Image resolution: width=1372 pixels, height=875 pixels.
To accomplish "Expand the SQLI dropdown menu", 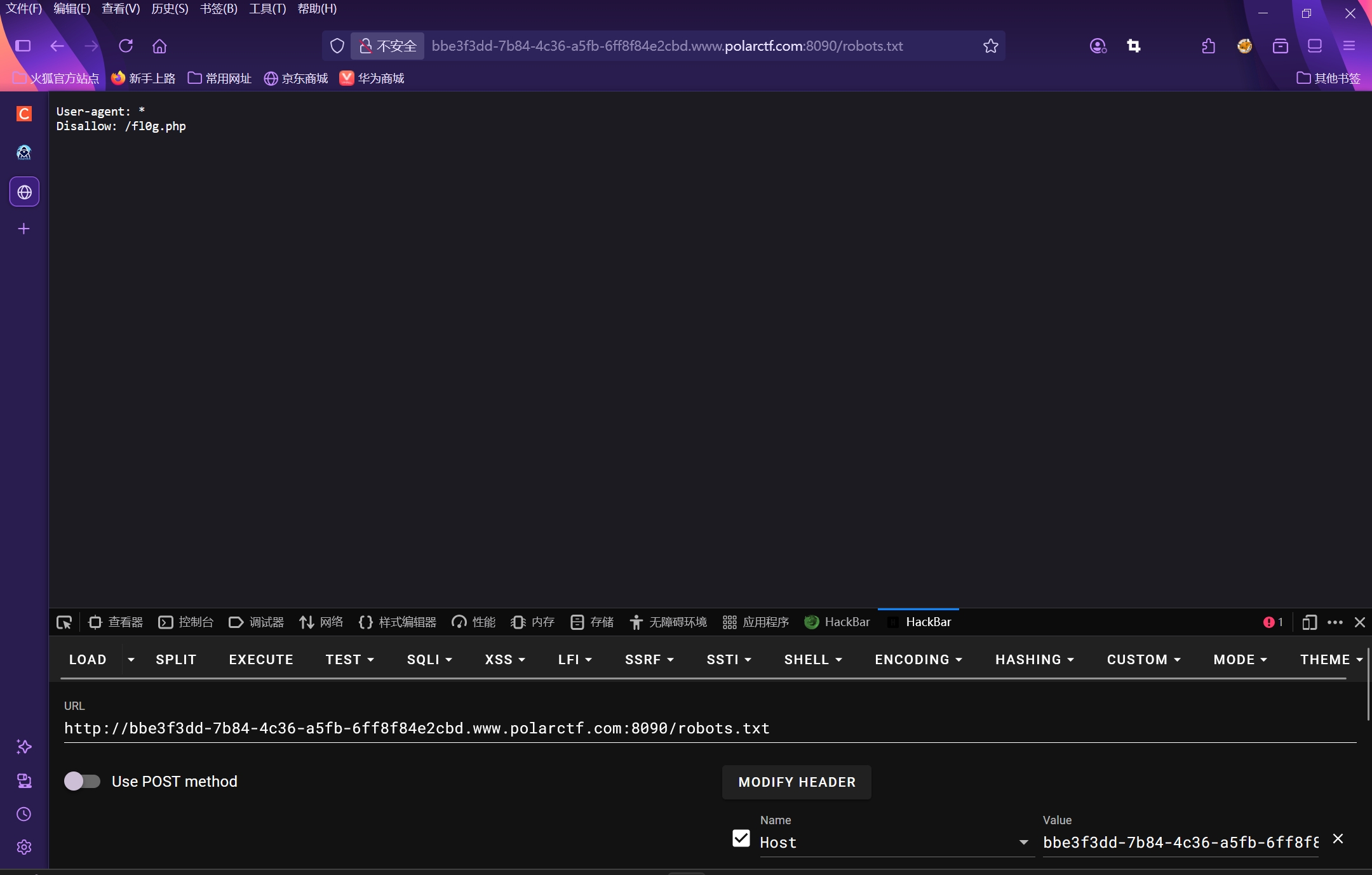I will point(429,660).
